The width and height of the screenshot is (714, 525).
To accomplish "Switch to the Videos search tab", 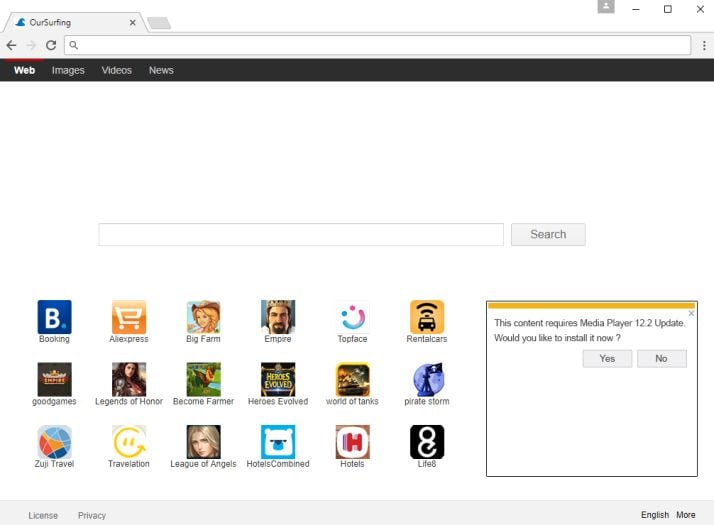I will coord(117,70).
